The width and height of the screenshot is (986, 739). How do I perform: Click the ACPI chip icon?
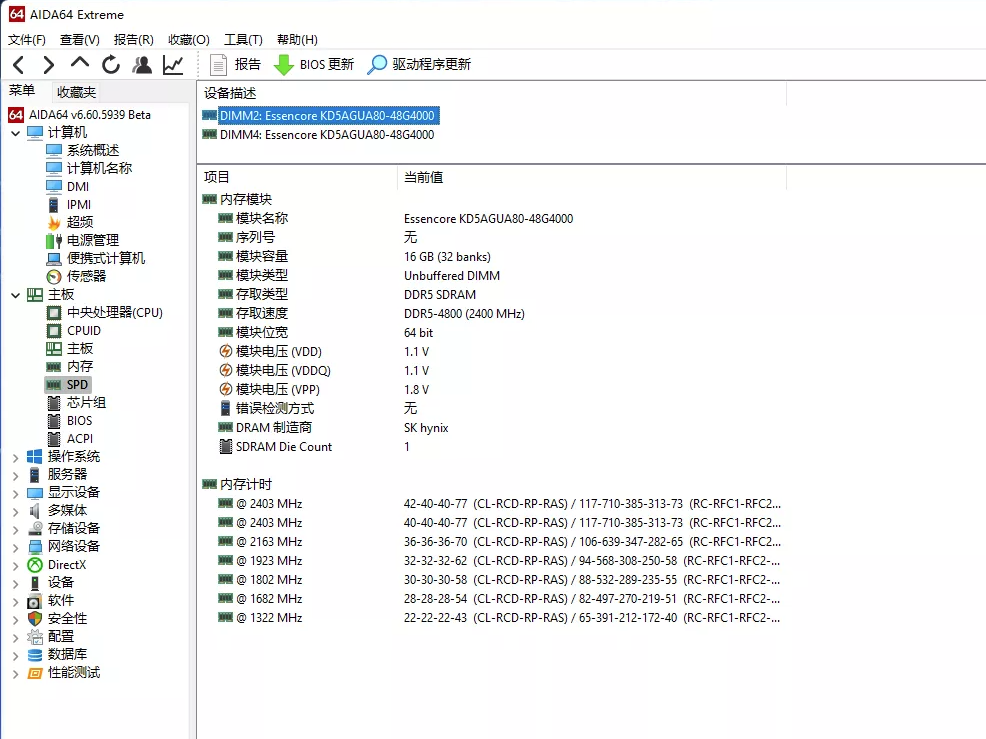[x=54, y=438]
